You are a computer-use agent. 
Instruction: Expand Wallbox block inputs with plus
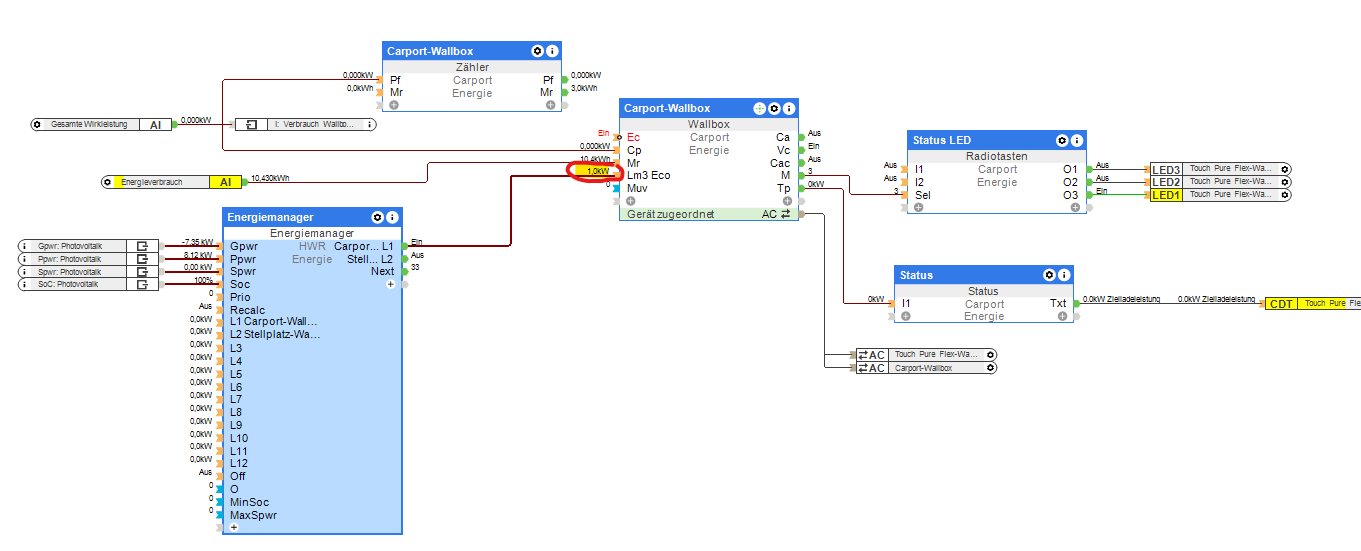631,201
